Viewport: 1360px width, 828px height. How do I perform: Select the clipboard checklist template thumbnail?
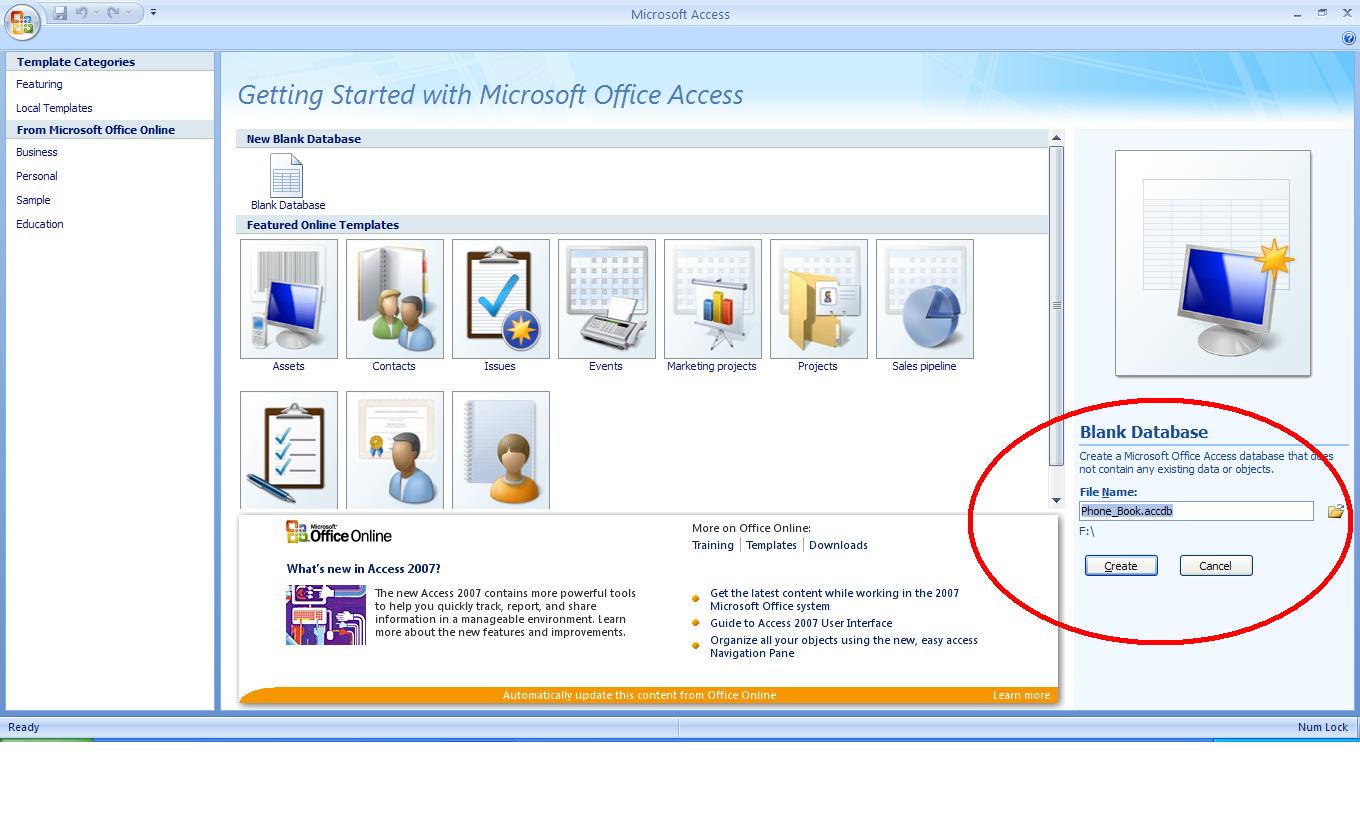pyautogui.click(x=289, y=450)
